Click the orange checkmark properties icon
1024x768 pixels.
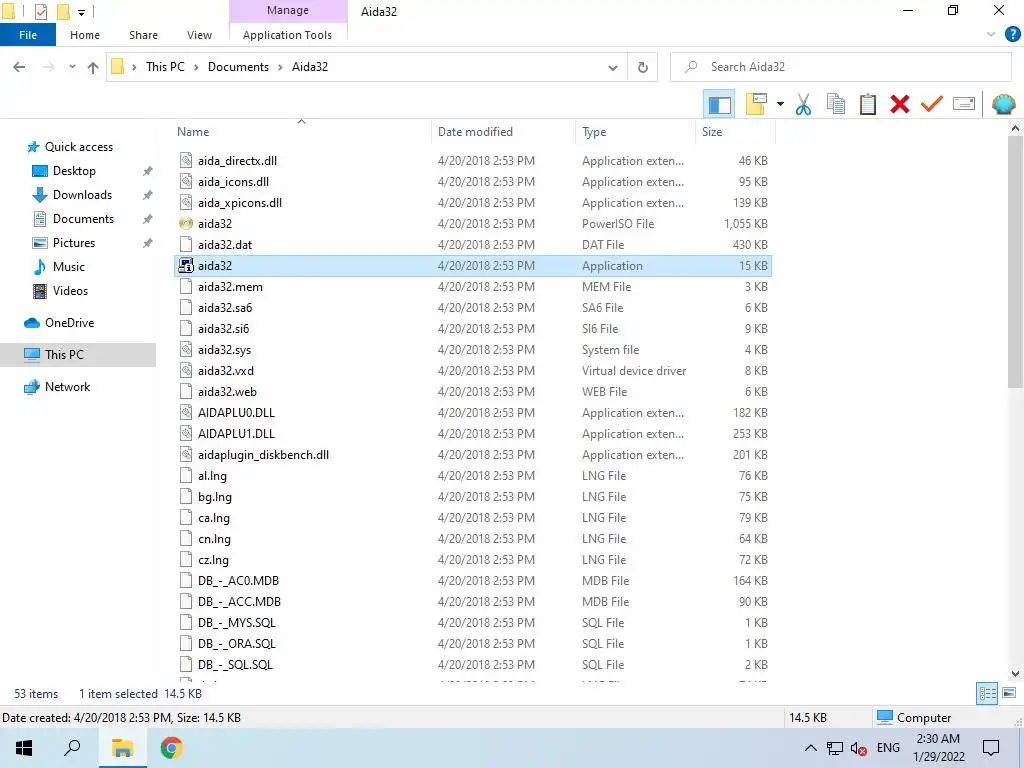[x=932, y=104]
